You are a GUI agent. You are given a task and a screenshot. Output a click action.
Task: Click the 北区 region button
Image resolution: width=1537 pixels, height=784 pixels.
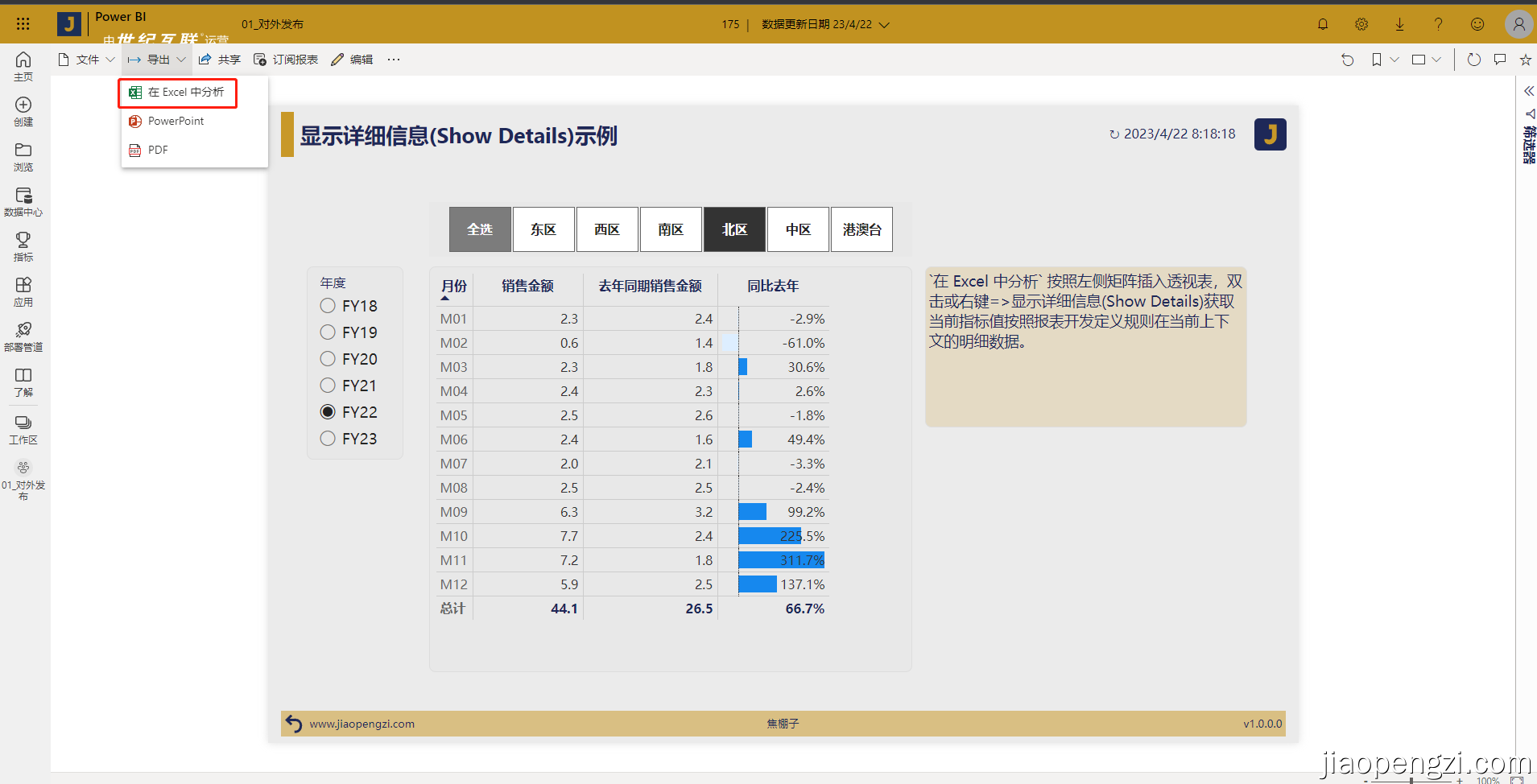click(x=734, y=229)
